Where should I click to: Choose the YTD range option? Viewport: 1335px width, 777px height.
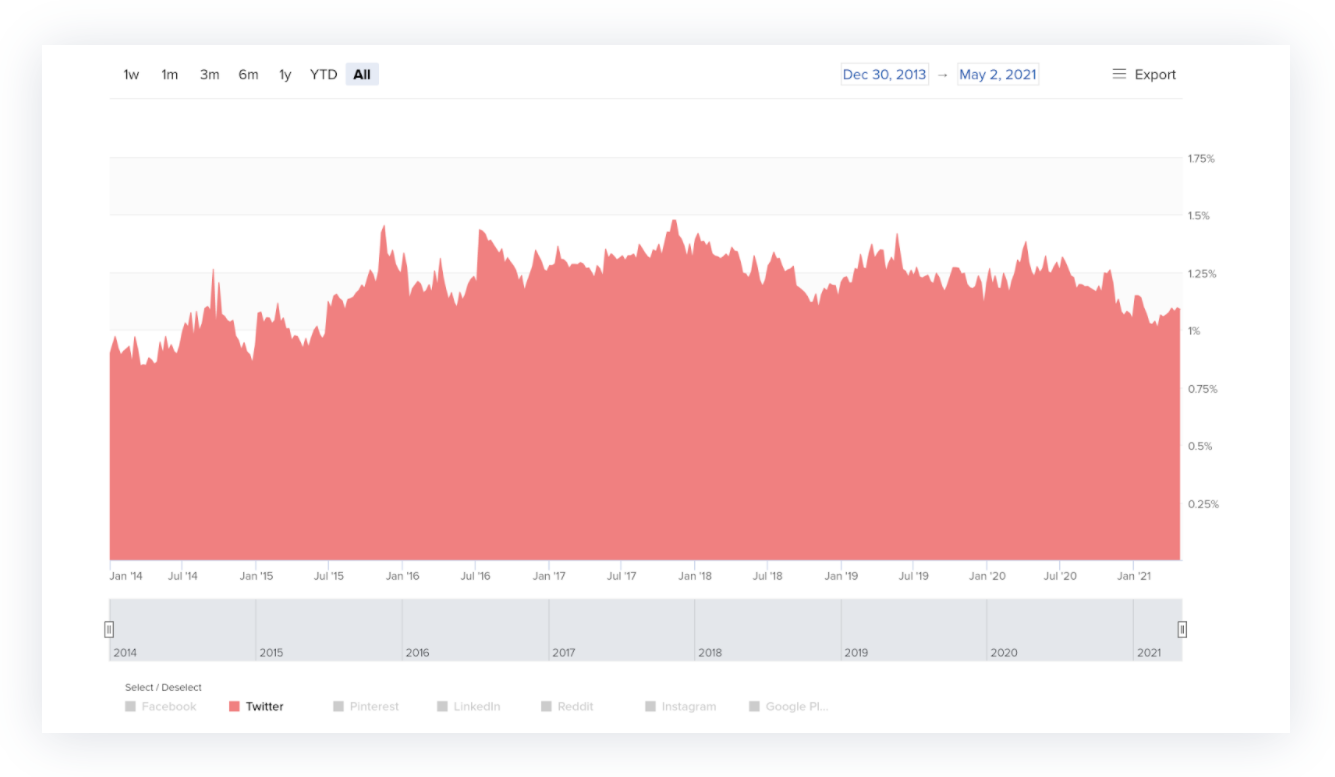click(x=323, y=75)
